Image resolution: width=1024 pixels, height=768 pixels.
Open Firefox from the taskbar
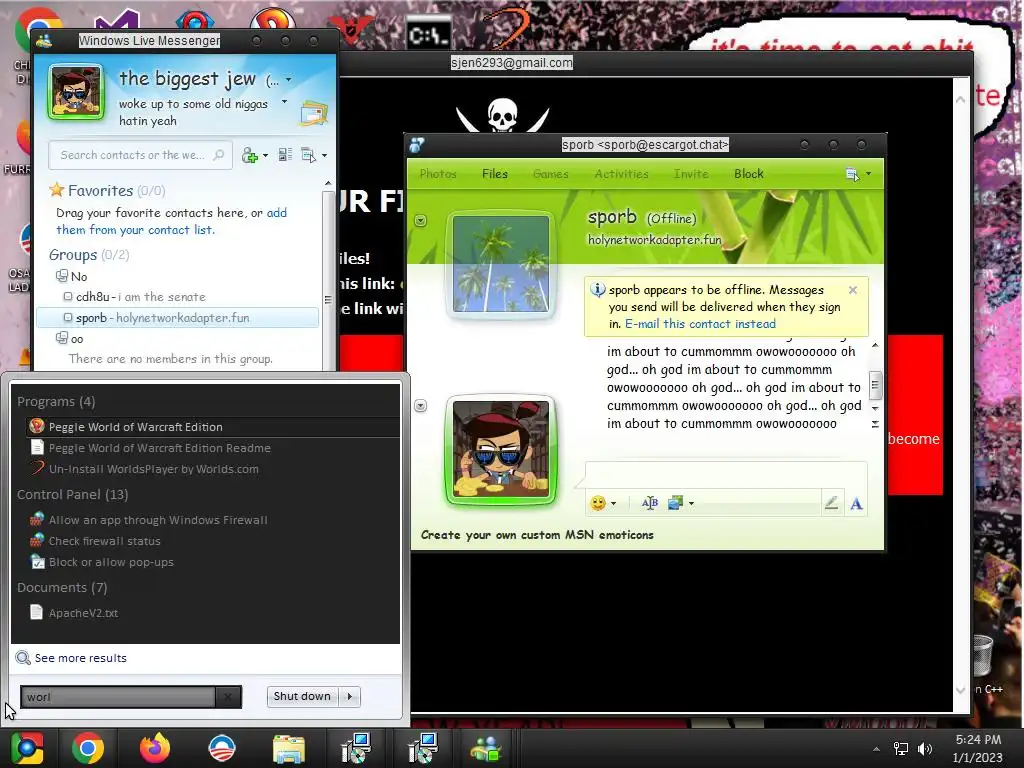(155, 748)
